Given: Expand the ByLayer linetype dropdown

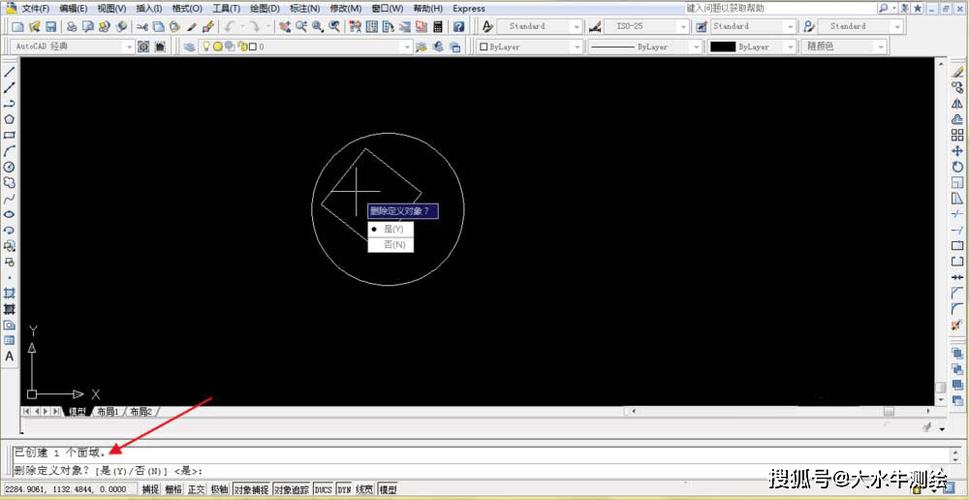Looking at the screenshot, I should 645,47.
